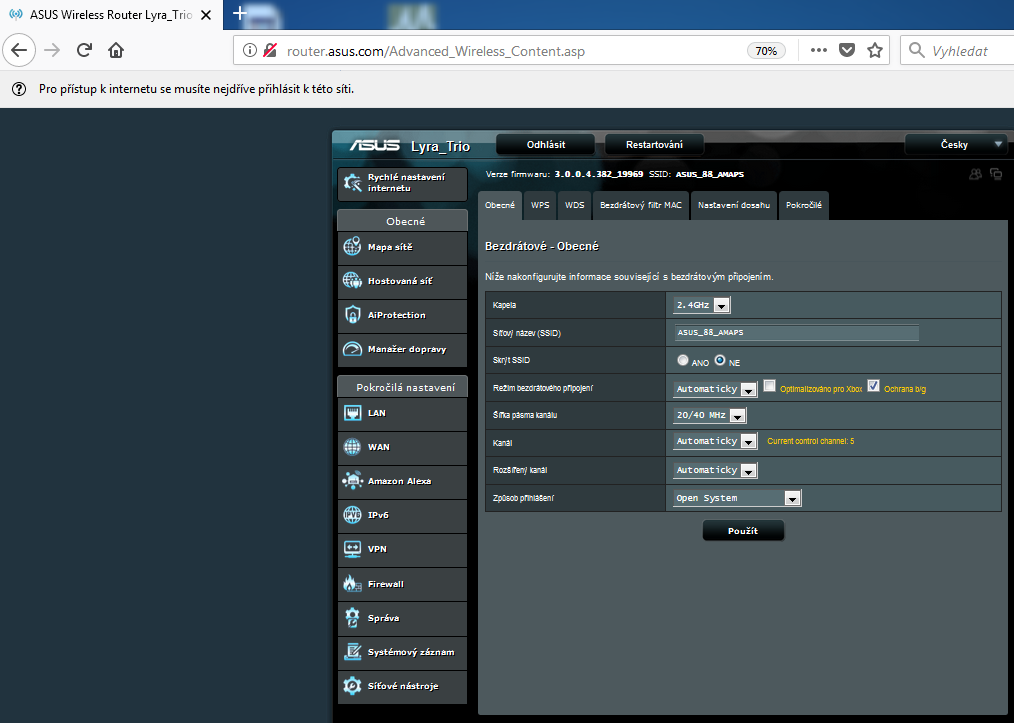The width and height of the screenshot is (1014, 723).
Task: Save page to Pocket icon
Action: click(x=847, y=50)
